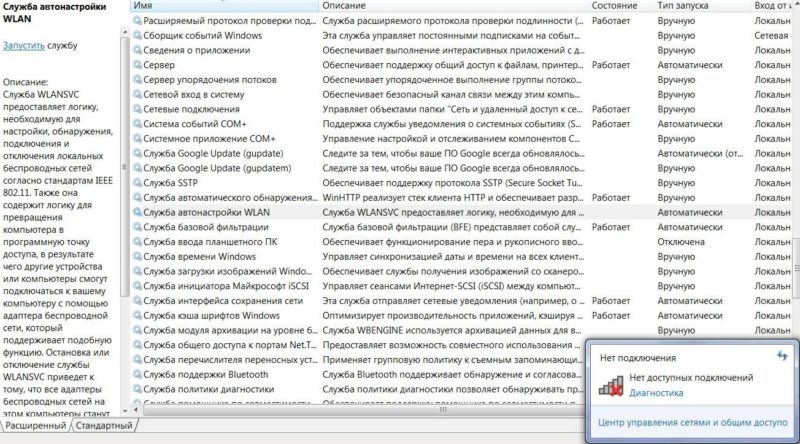Select Служба автоматического обнаружения row
Screen dimensions: 800x444
(462, 198)
